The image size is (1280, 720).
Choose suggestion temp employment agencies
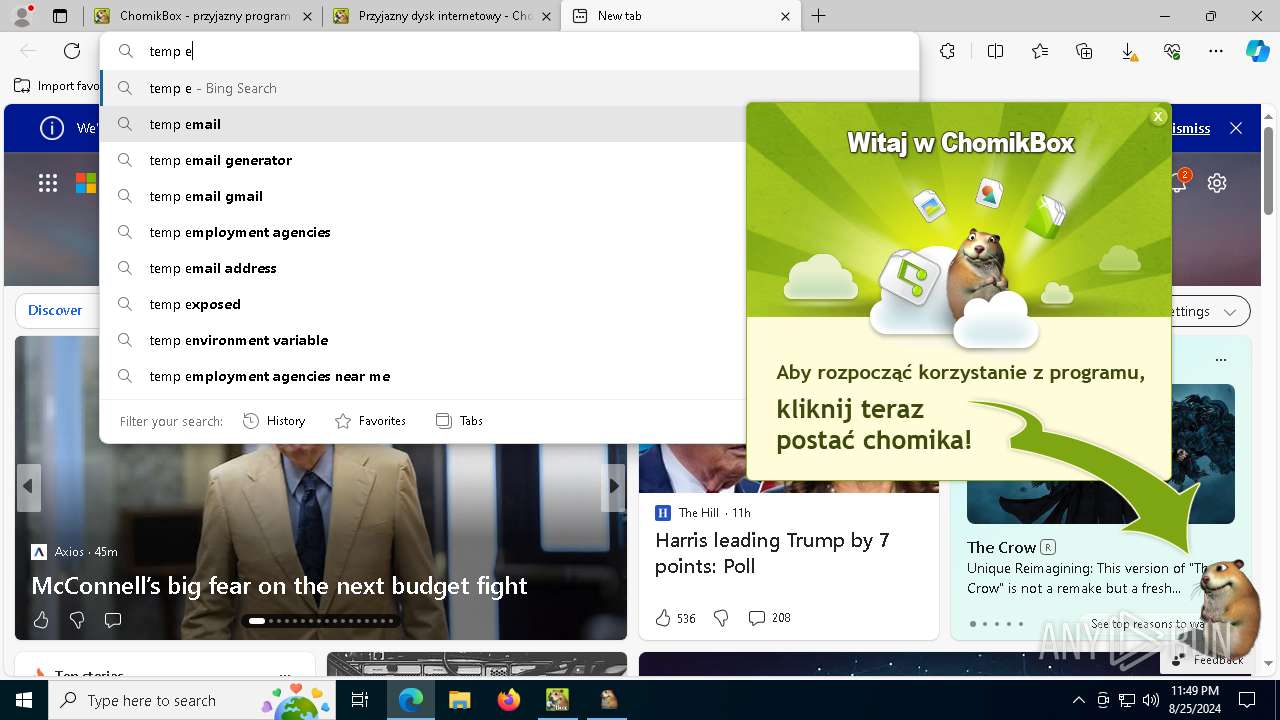click(423, 232)
